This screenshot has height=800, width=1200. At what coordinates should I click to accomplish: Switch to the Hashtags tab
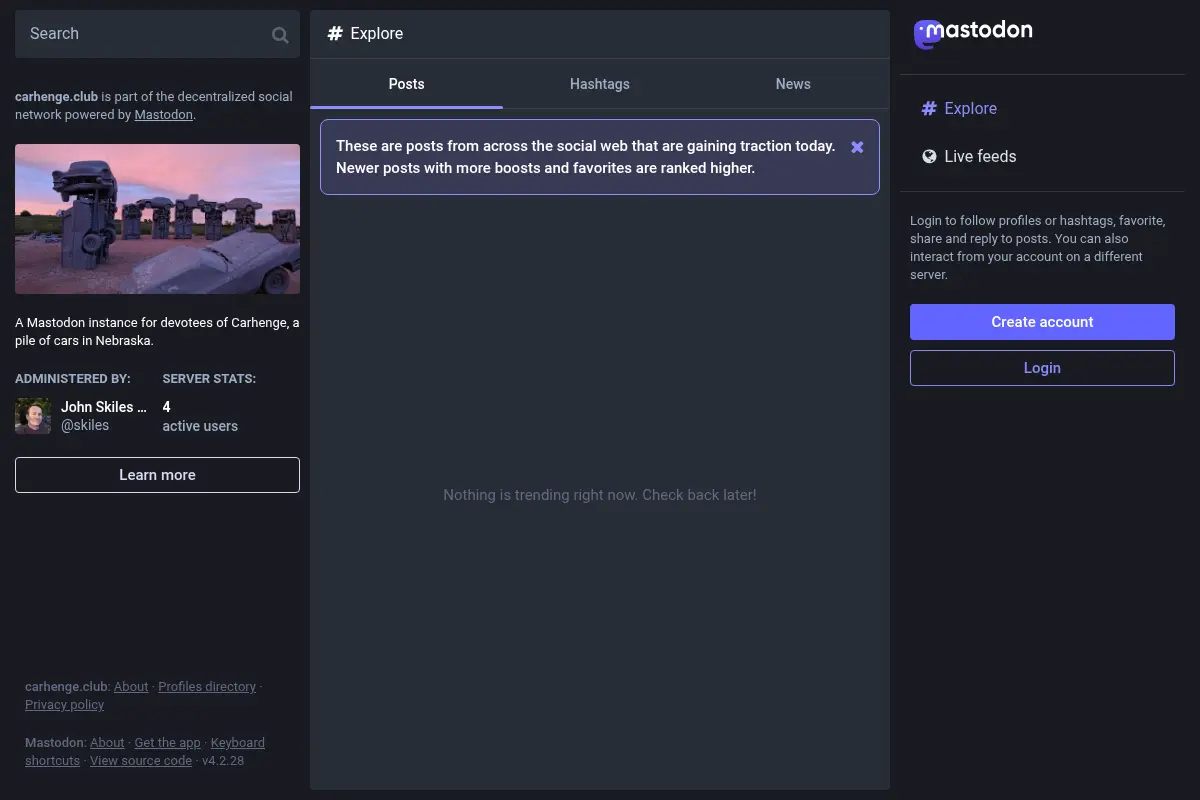tap(600, 84)
